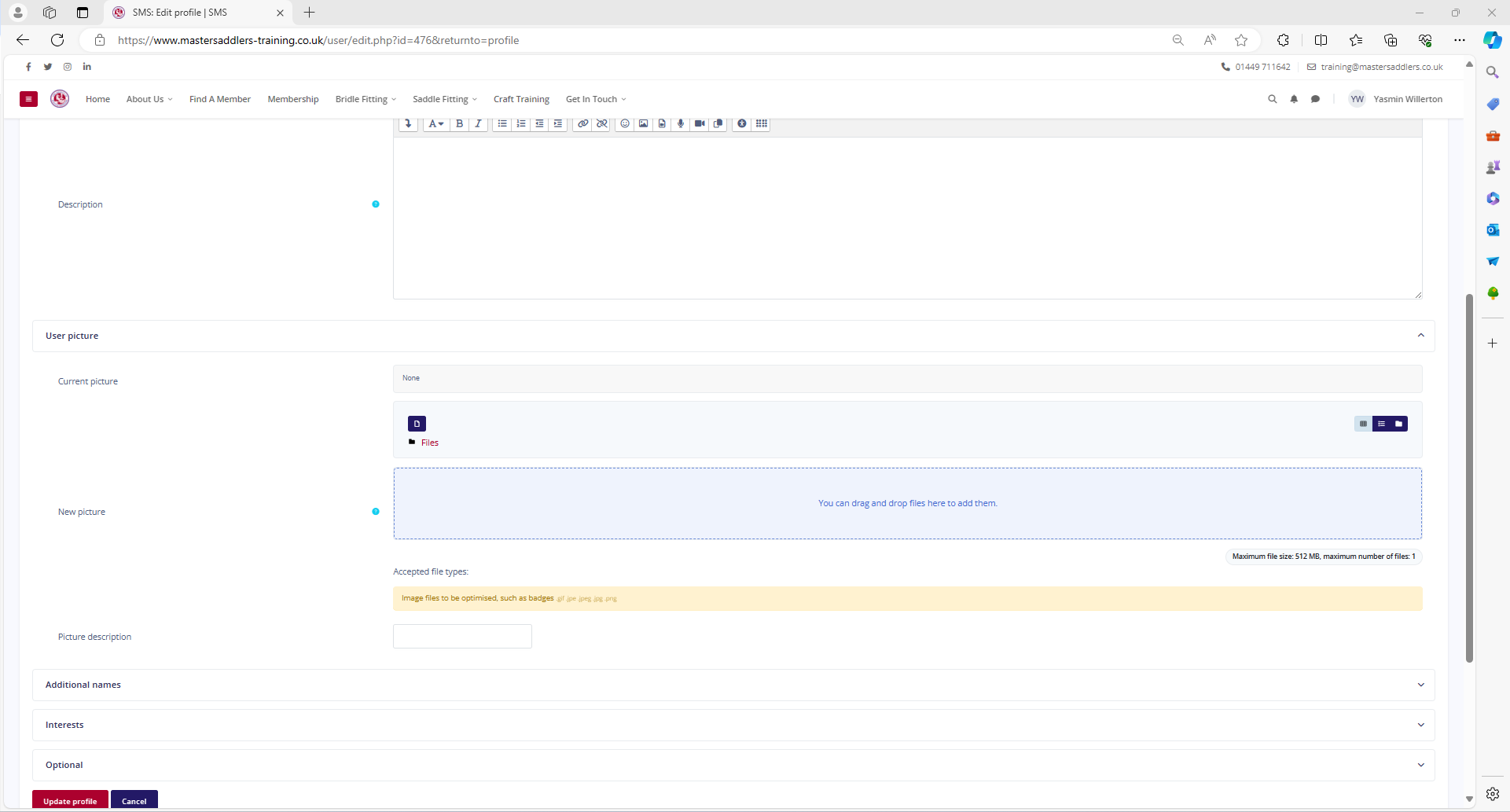Go to Find A Member page
This screenshot has width=1510, height=812.
pos(220,99)
